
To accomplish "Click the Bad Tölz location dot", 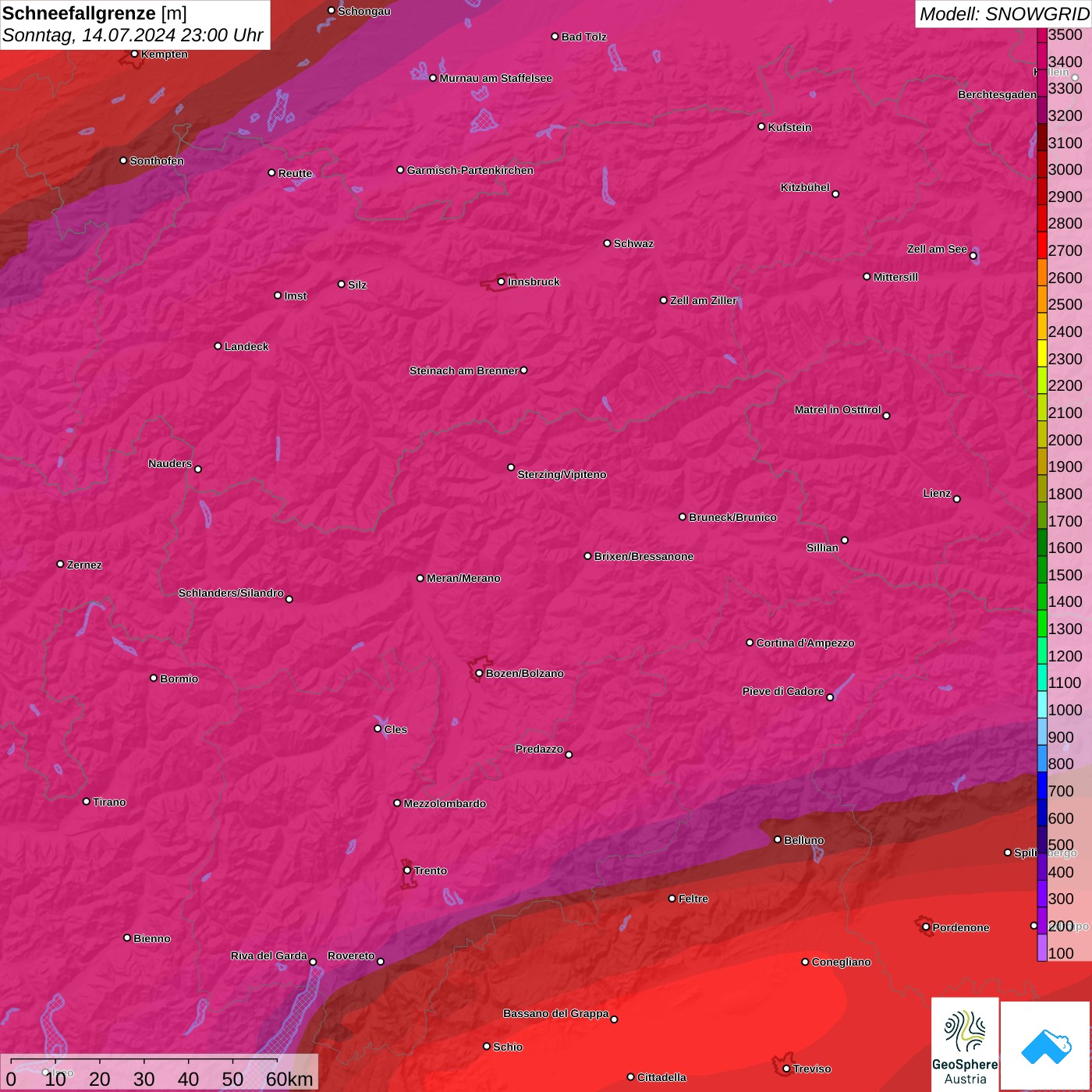I will [x=555, y=37].
